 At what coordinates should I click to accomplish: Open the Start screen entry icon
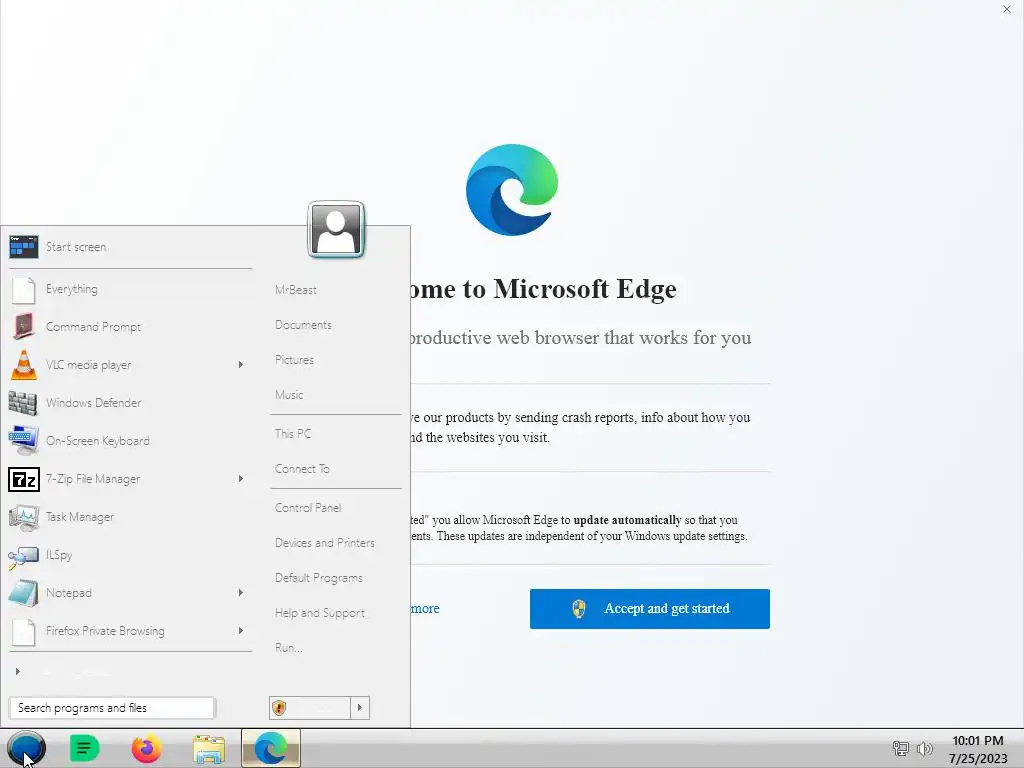tap(24, 247)
